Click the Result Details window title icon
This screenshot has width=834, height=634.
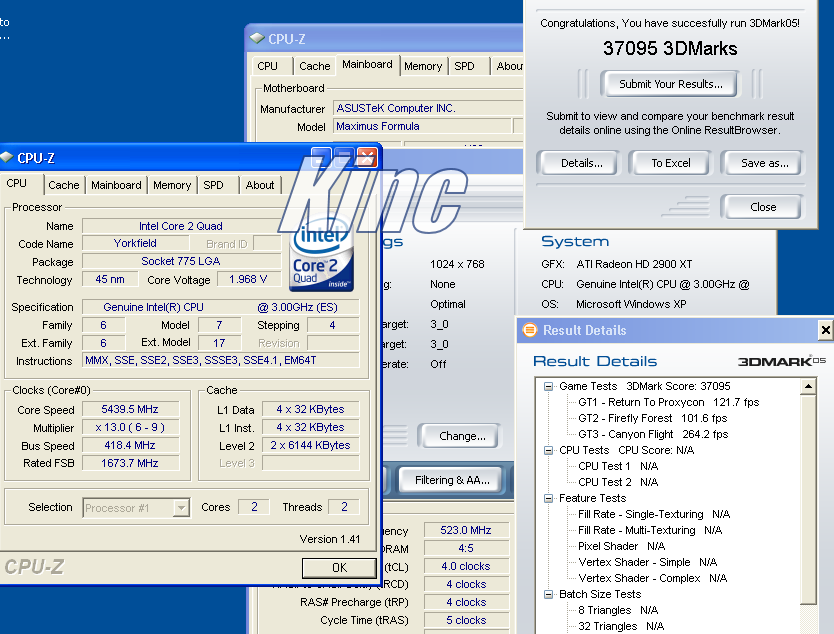click(x=529, y=330)
